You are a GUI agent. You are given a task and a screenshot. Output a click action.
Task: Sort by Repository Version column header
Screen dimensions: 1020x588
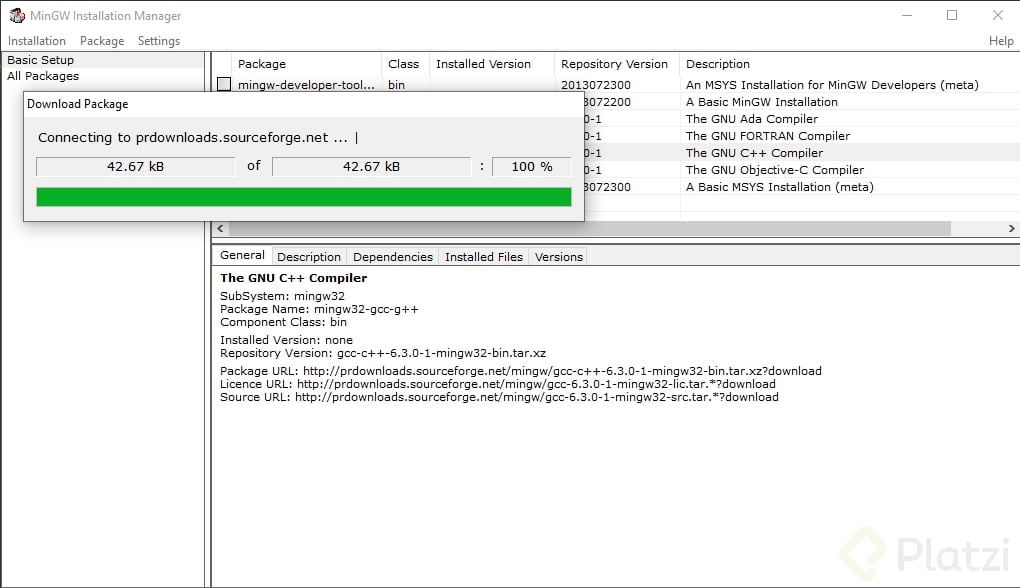coord(616,64)
